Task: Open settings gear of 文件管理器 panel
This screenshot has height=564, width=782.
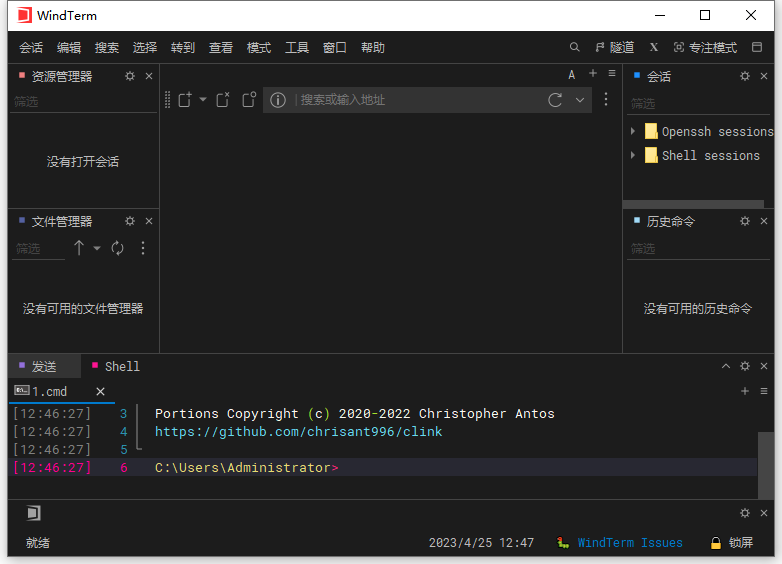Action: pos(130,221)
